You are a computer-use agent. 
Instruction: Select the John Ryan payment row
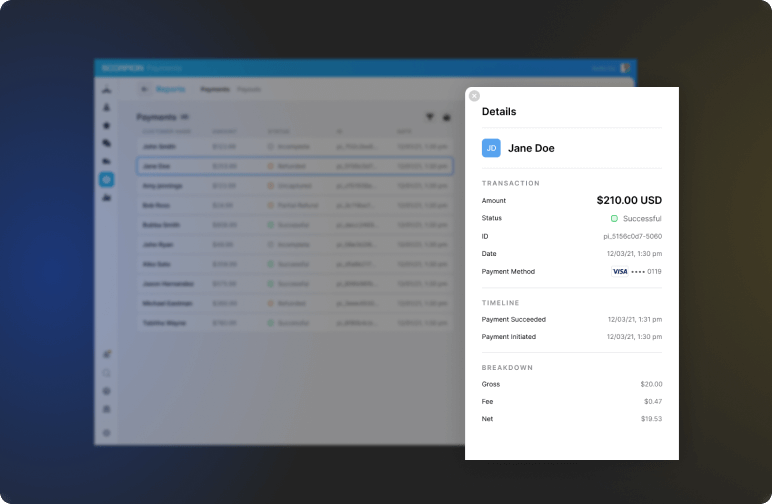[x=295, y=245]
